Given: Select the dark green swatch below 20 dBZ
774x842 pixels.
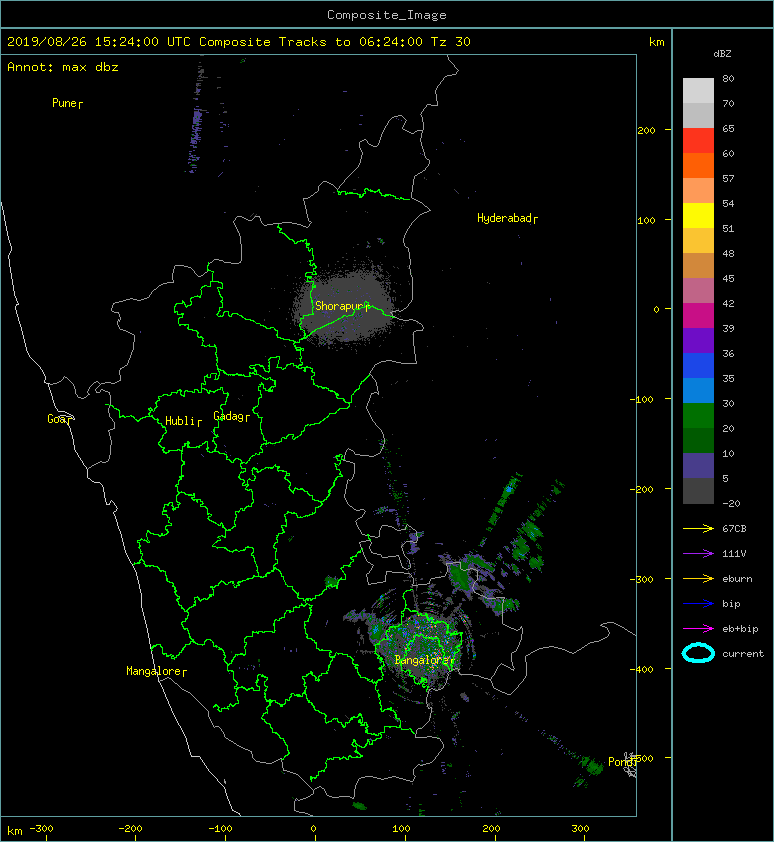Looking at the screenshot, I should tap(698, 441).
